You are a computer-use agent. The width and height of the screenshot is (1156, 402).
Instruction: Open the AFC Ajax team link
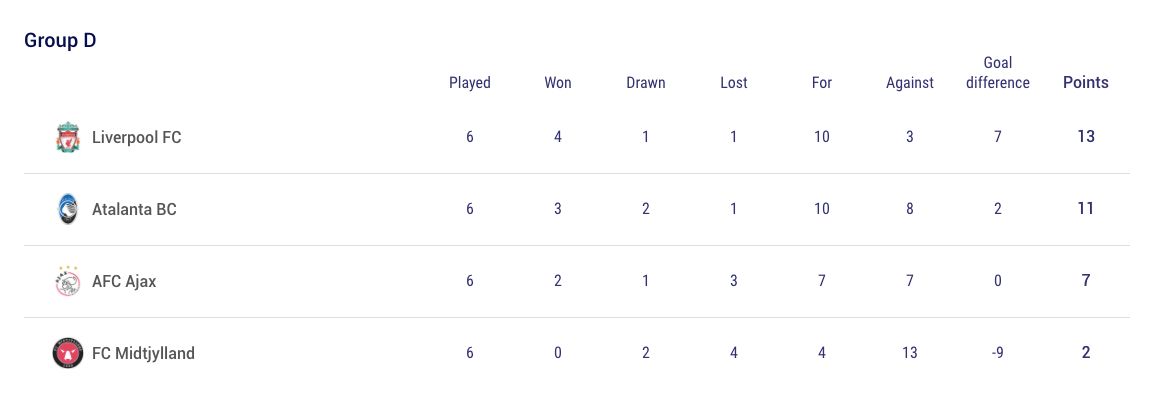pos(124,281)
